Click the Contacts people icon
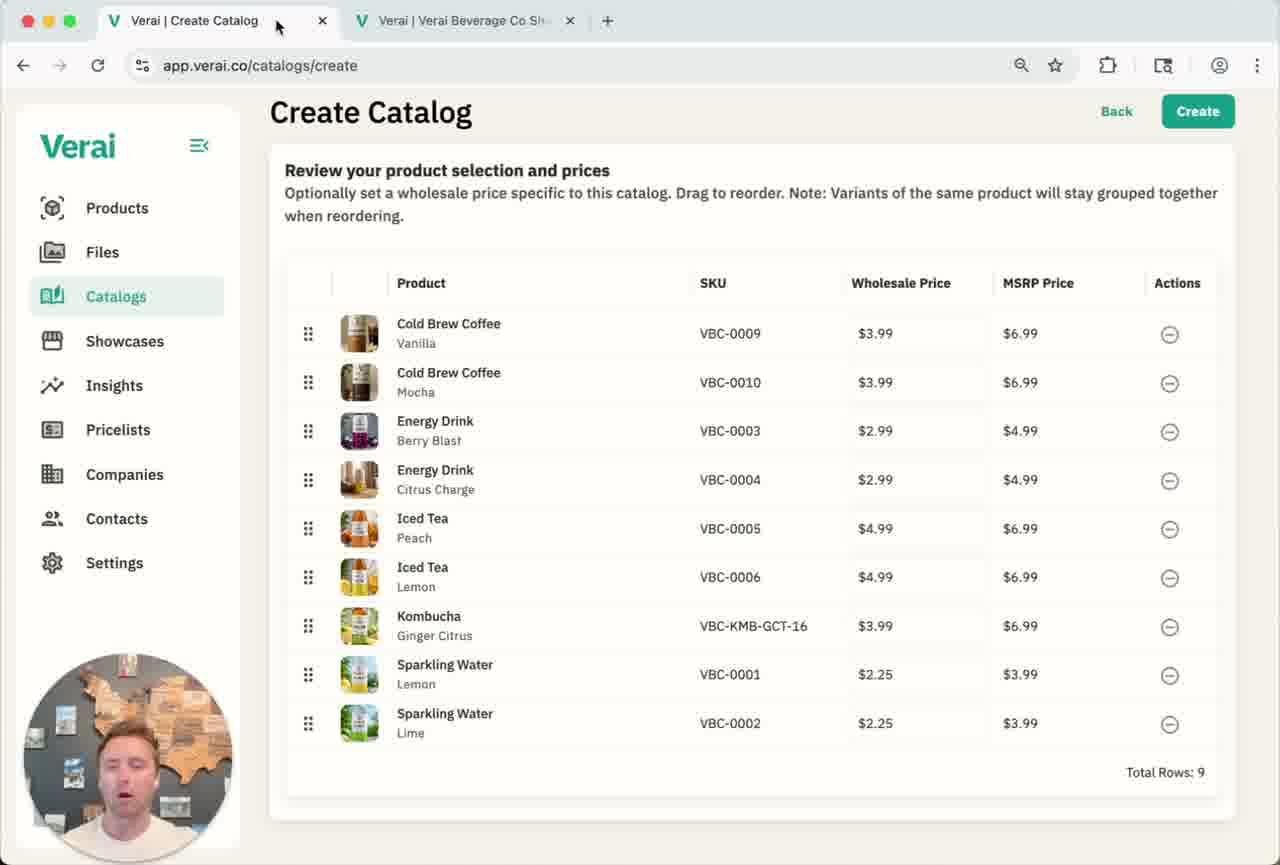The image size is (1280, 865). click(x=52, y=519)
